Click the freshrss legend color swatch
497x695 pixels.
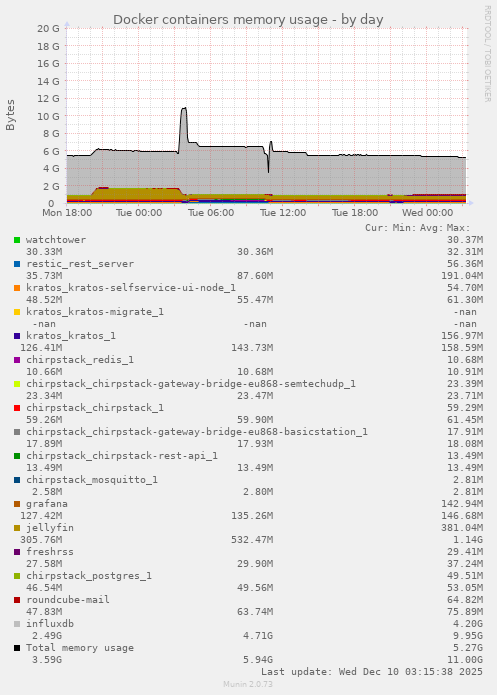pos(17,552)
